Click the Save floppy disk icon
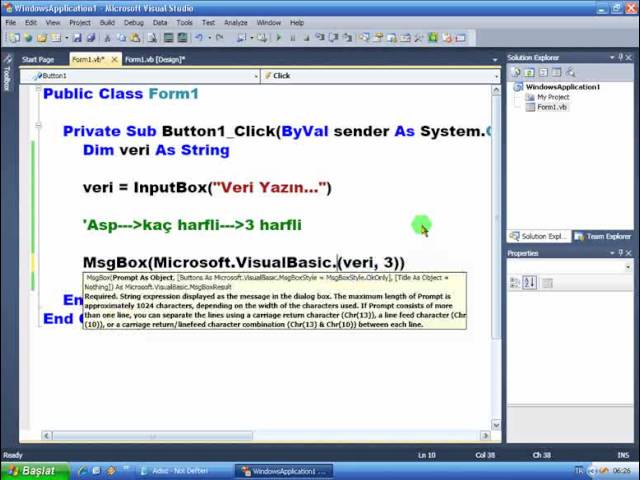Viewport: 640px width, 480px height. point(77,38)
